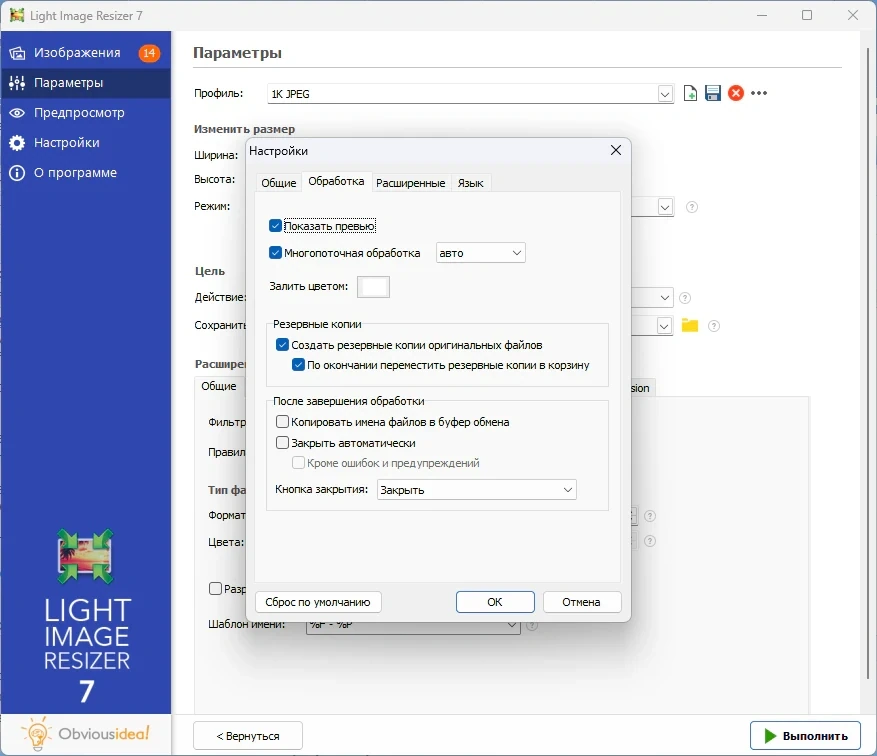Viewport: 877px width, 756px height.
Task: Click the orange 14 images badge
Action: 149,53
